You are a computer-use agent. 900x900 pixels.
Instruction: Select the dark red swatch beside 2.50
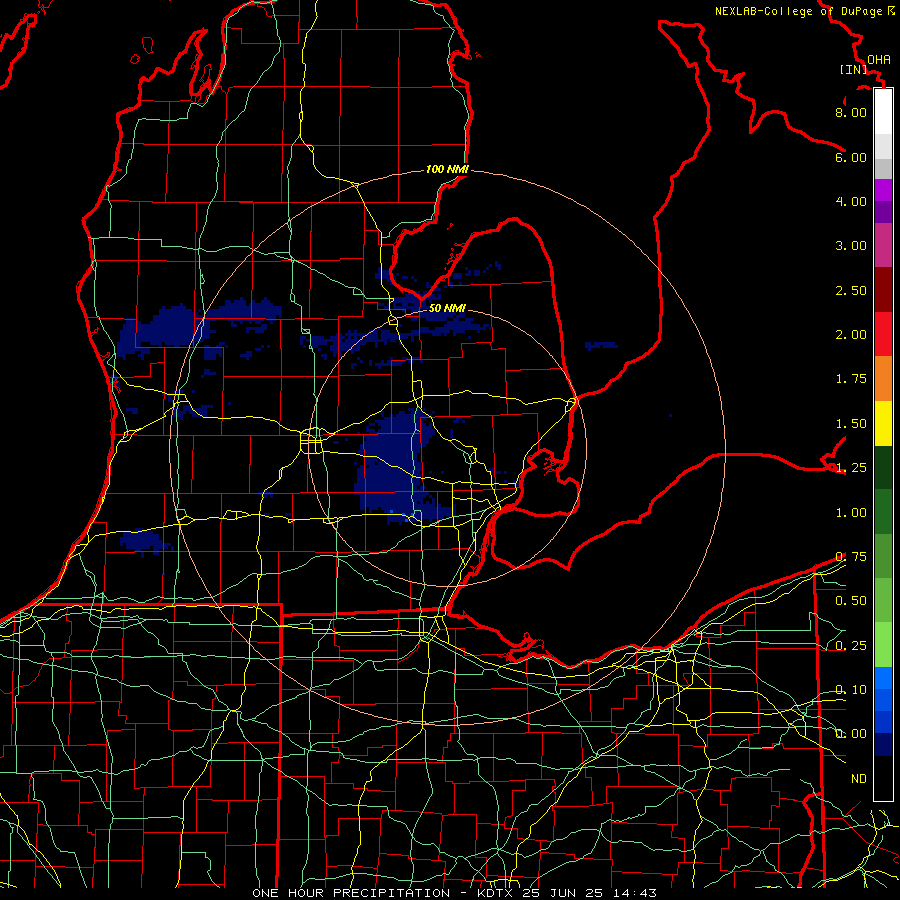click(883, 290)
